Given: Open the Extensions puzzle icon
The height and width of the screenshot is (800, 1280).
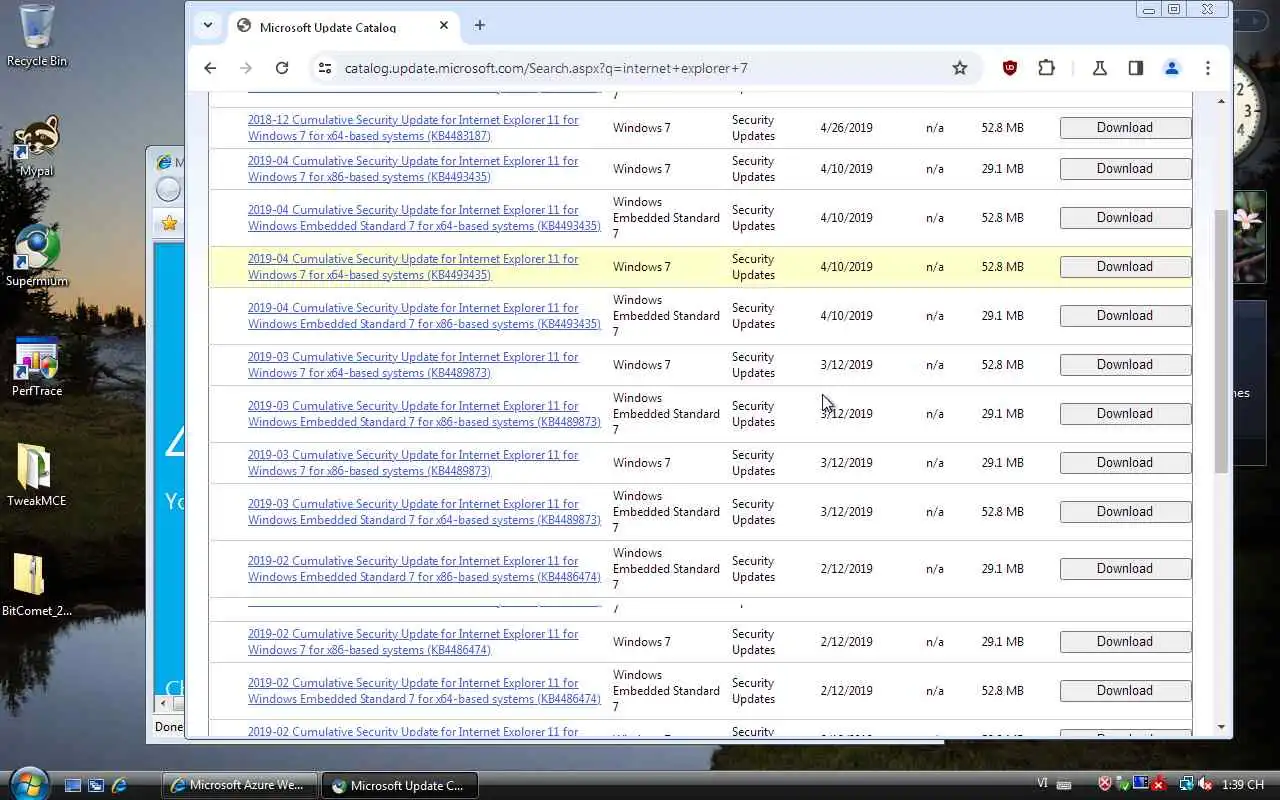Looking at the screenshot, I should click(x=1046, y=68).
